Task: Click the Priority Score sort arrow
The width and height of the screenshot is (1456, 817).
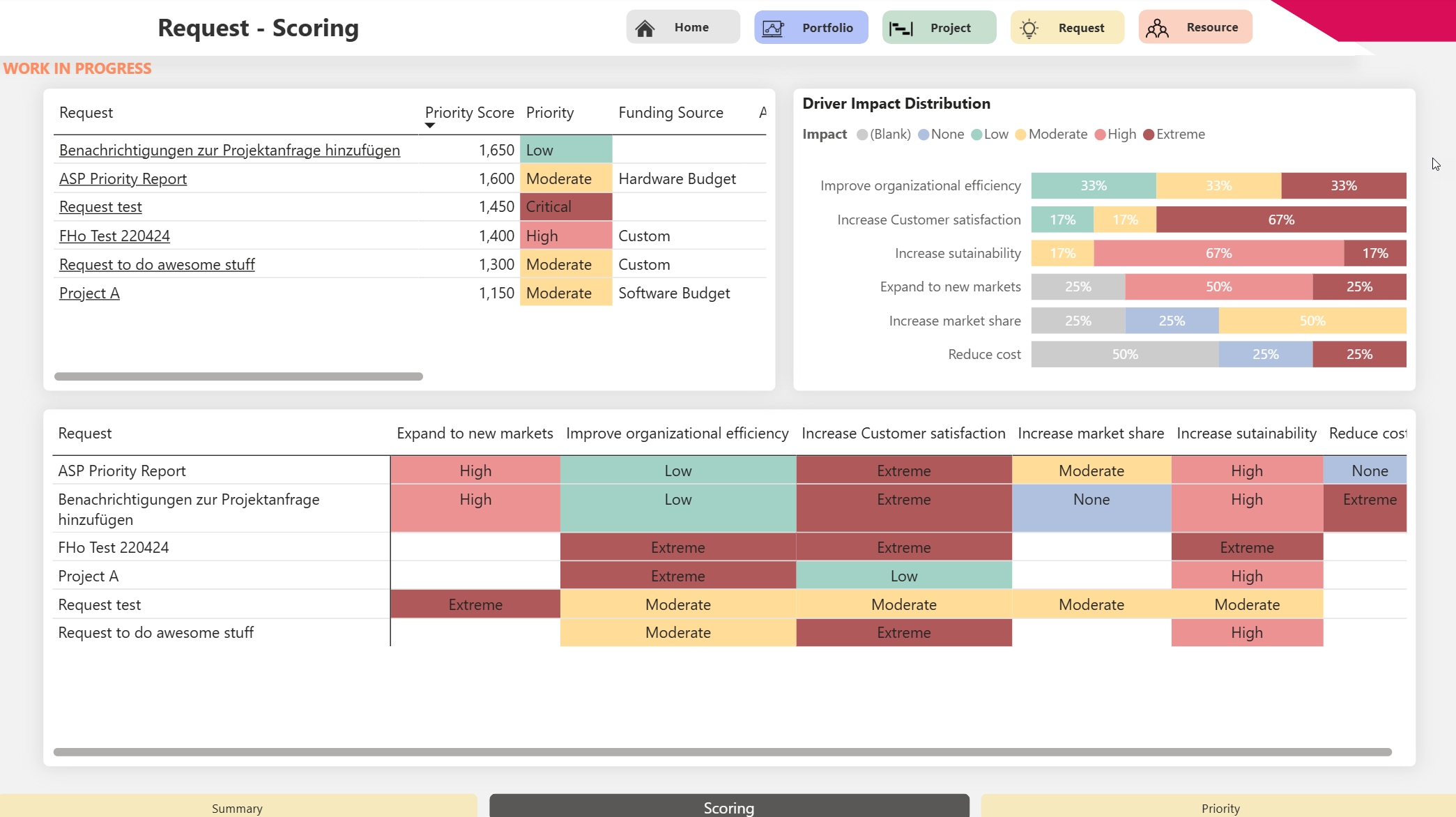Action: pyautogui.click(x=430, y=125)
